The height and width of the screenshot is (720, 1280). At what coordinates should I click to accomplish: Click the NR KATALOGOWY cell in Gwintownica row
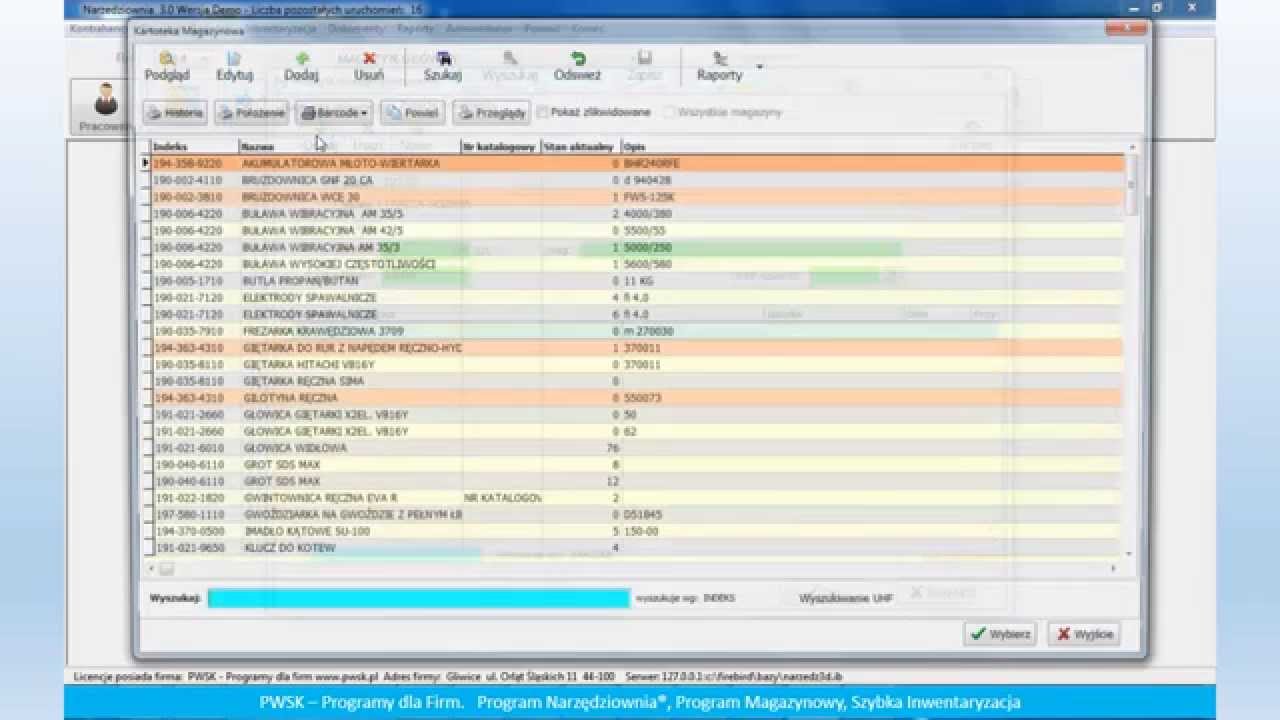tap(502, 498)
